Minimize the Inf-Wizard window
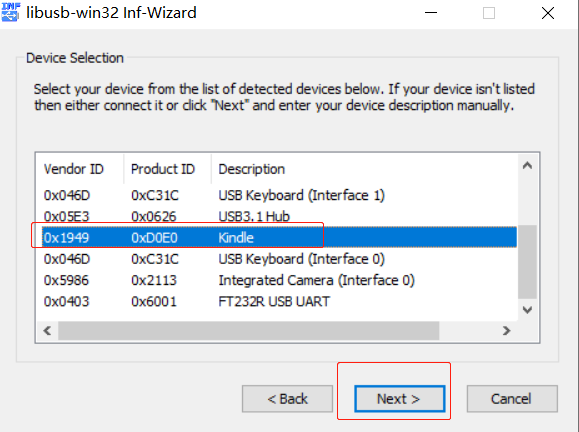579x432 pixels. click(x=431, y=13)
